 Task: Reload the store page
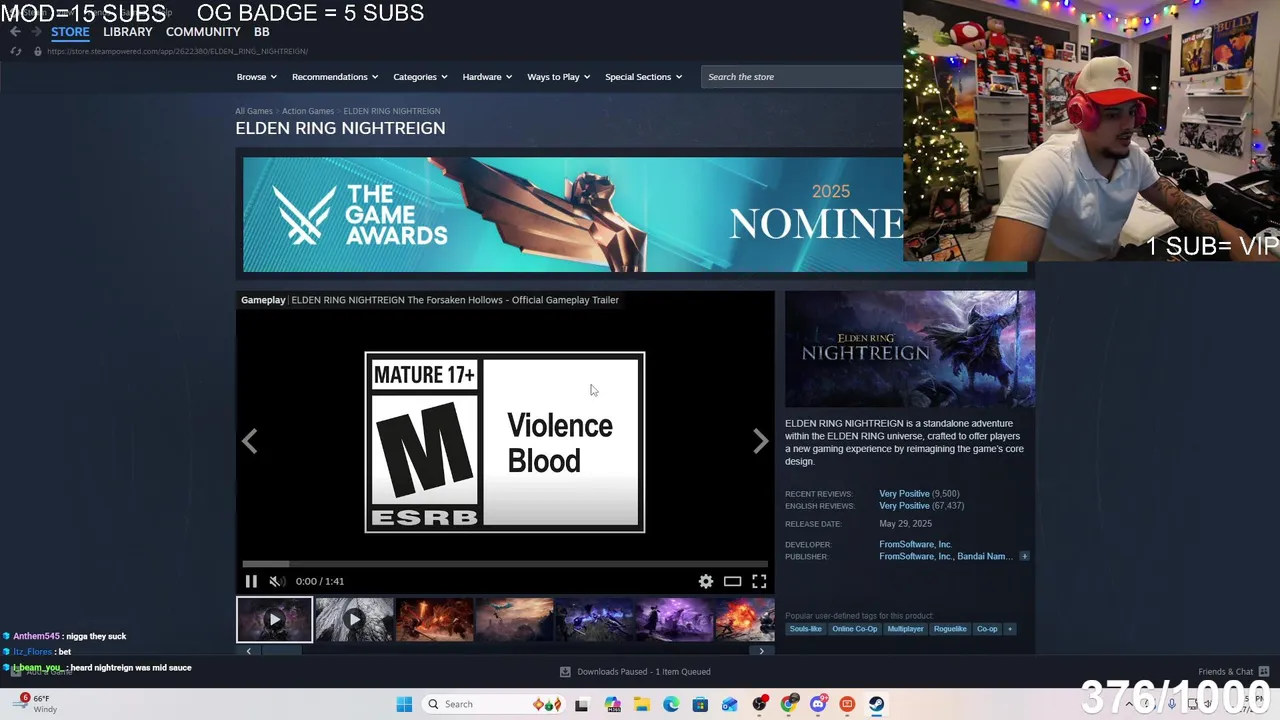click(x=15, y=51)
